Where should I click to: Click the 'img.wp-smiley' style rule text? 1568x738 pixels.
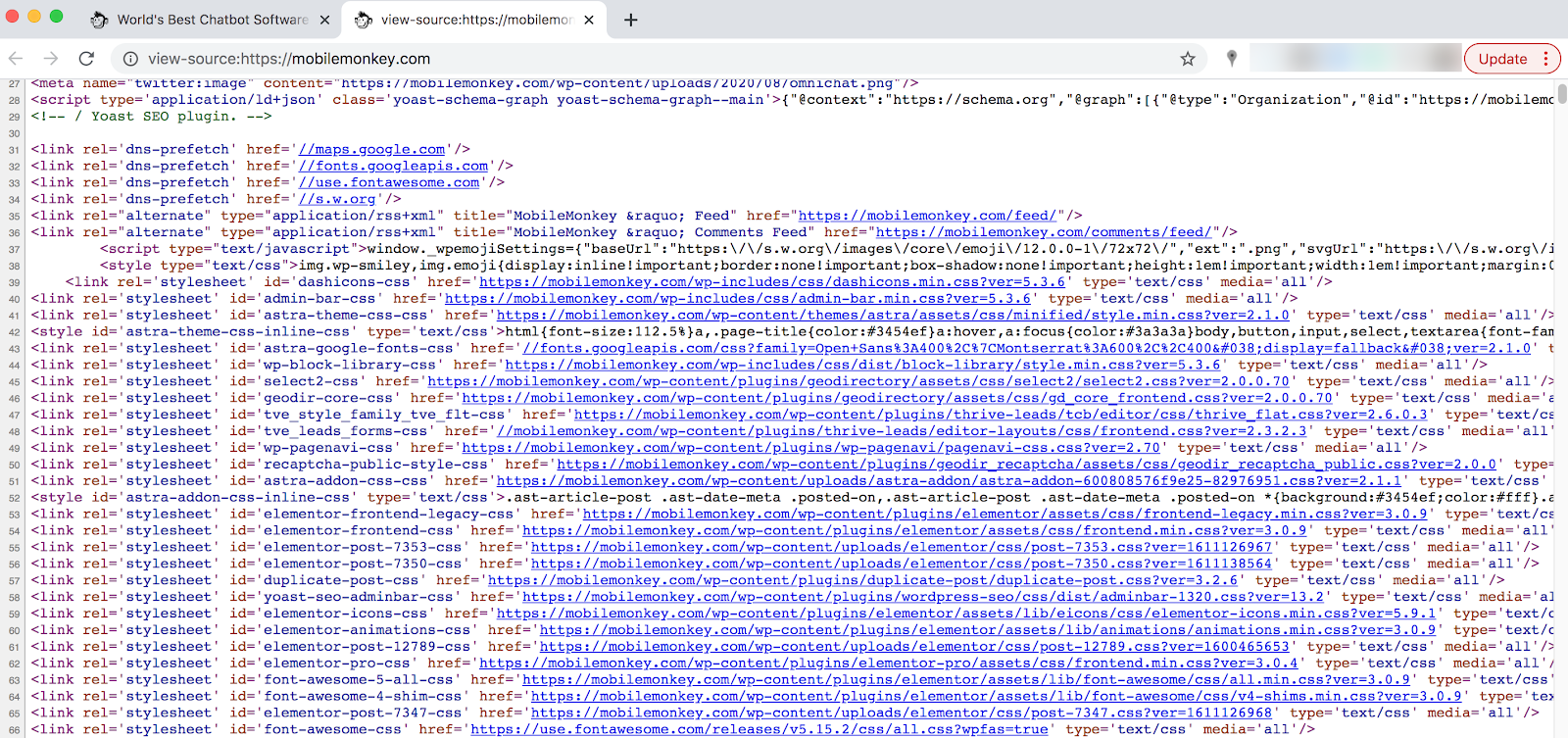(355, 266)
